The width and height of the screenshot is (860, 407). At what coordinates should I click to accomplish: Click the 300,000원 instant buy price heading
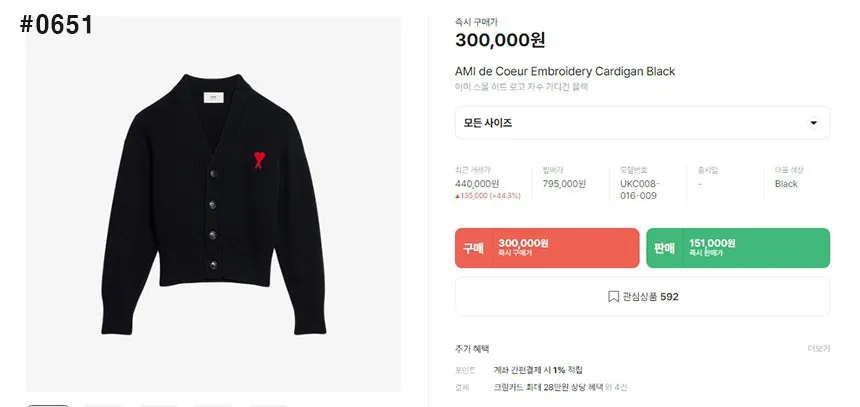point(500,40)
